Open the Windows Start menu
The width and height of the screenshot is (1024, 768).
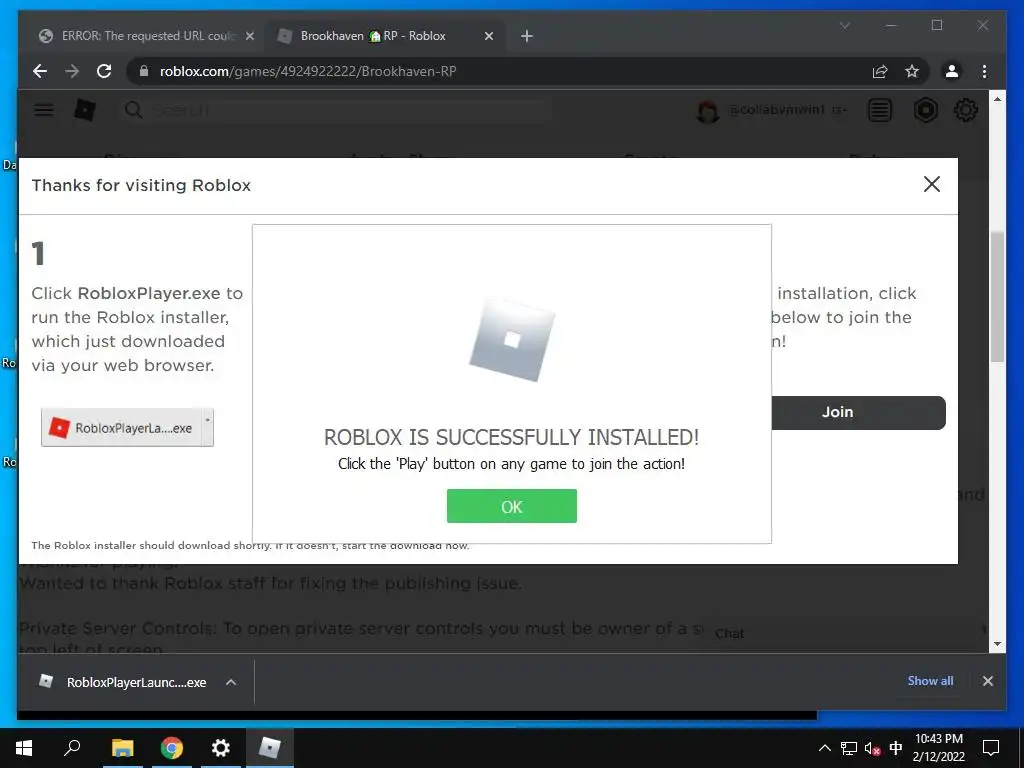click(x=24, y=748)
